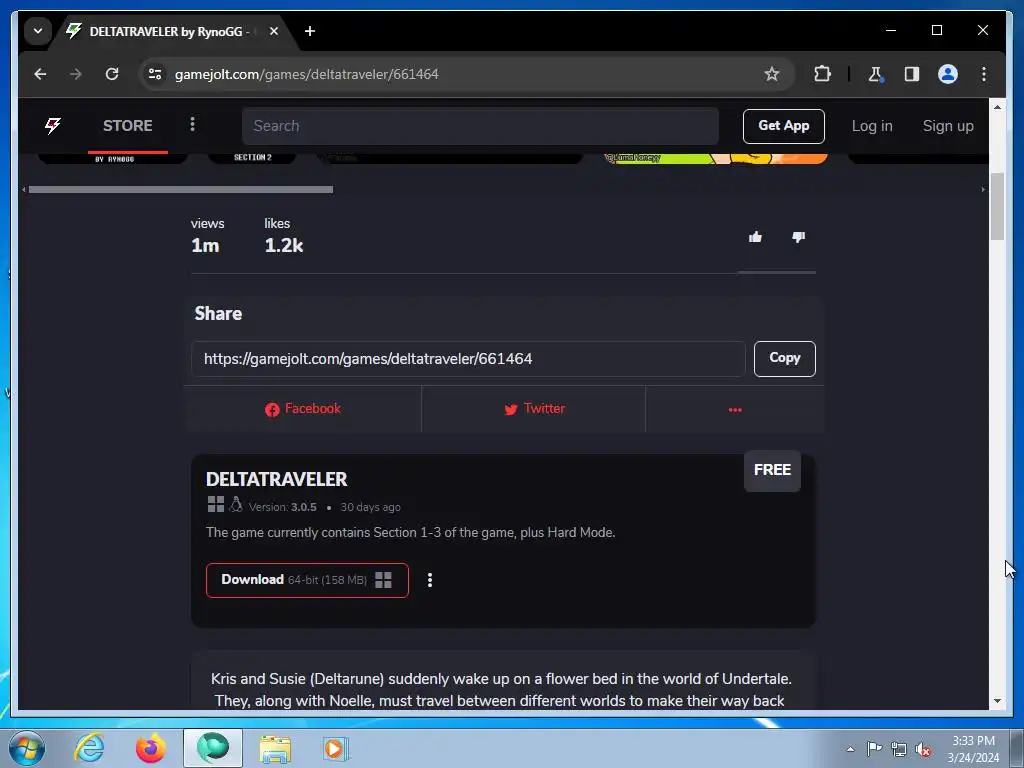Click the media carousel horizontal scrollbar

point(181,189)
